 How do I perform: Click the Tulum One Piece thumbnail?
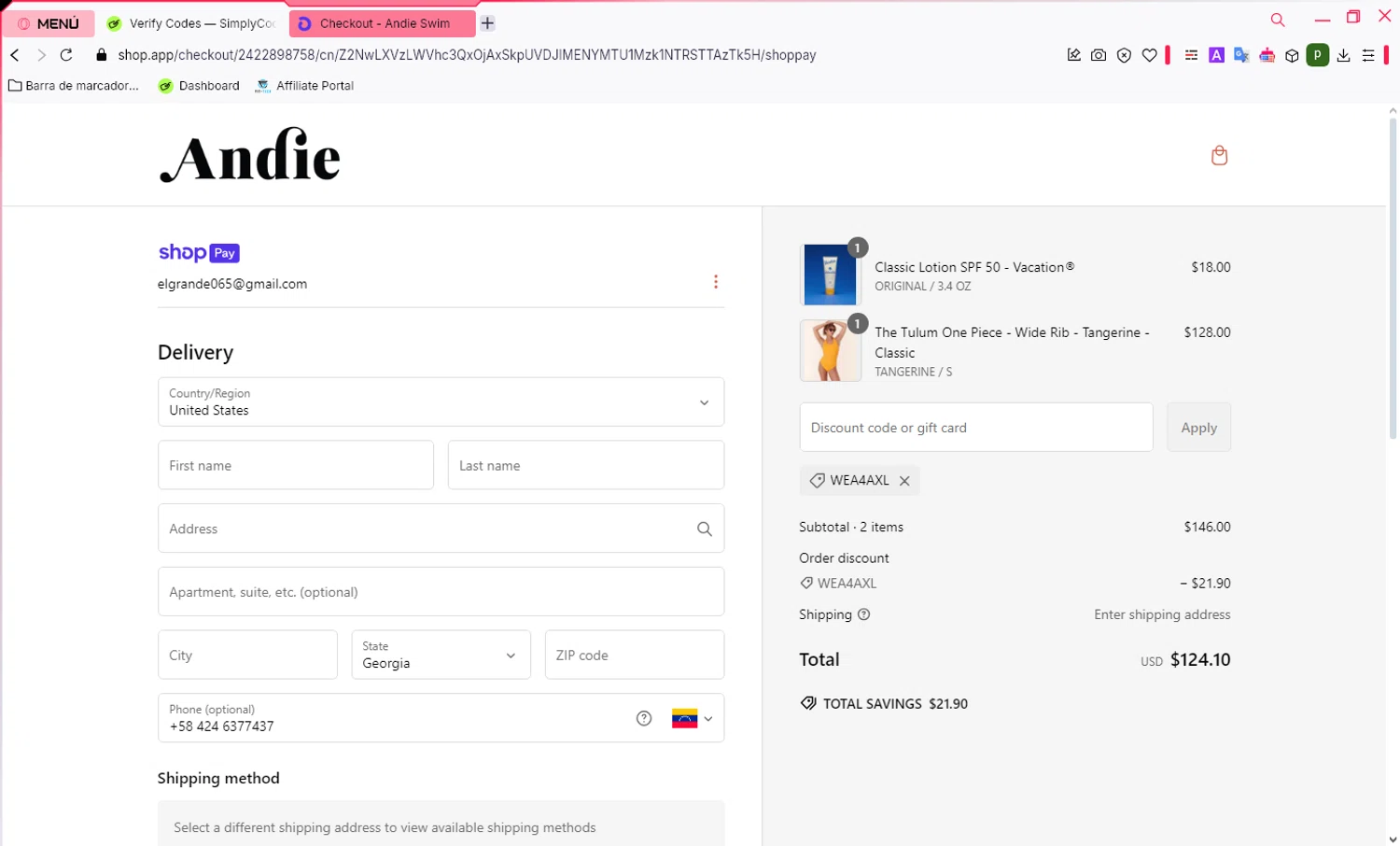pyautogui.click(x=830, y=351)
